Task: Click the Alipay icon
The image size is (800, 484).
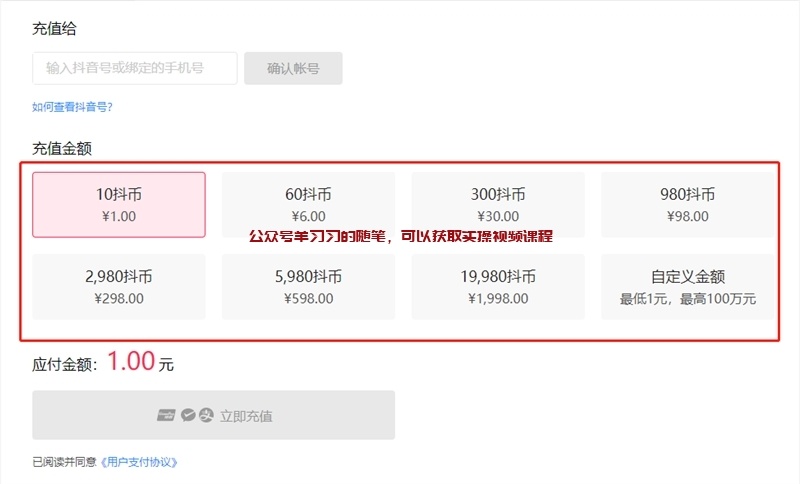Action: coord(206,415)
